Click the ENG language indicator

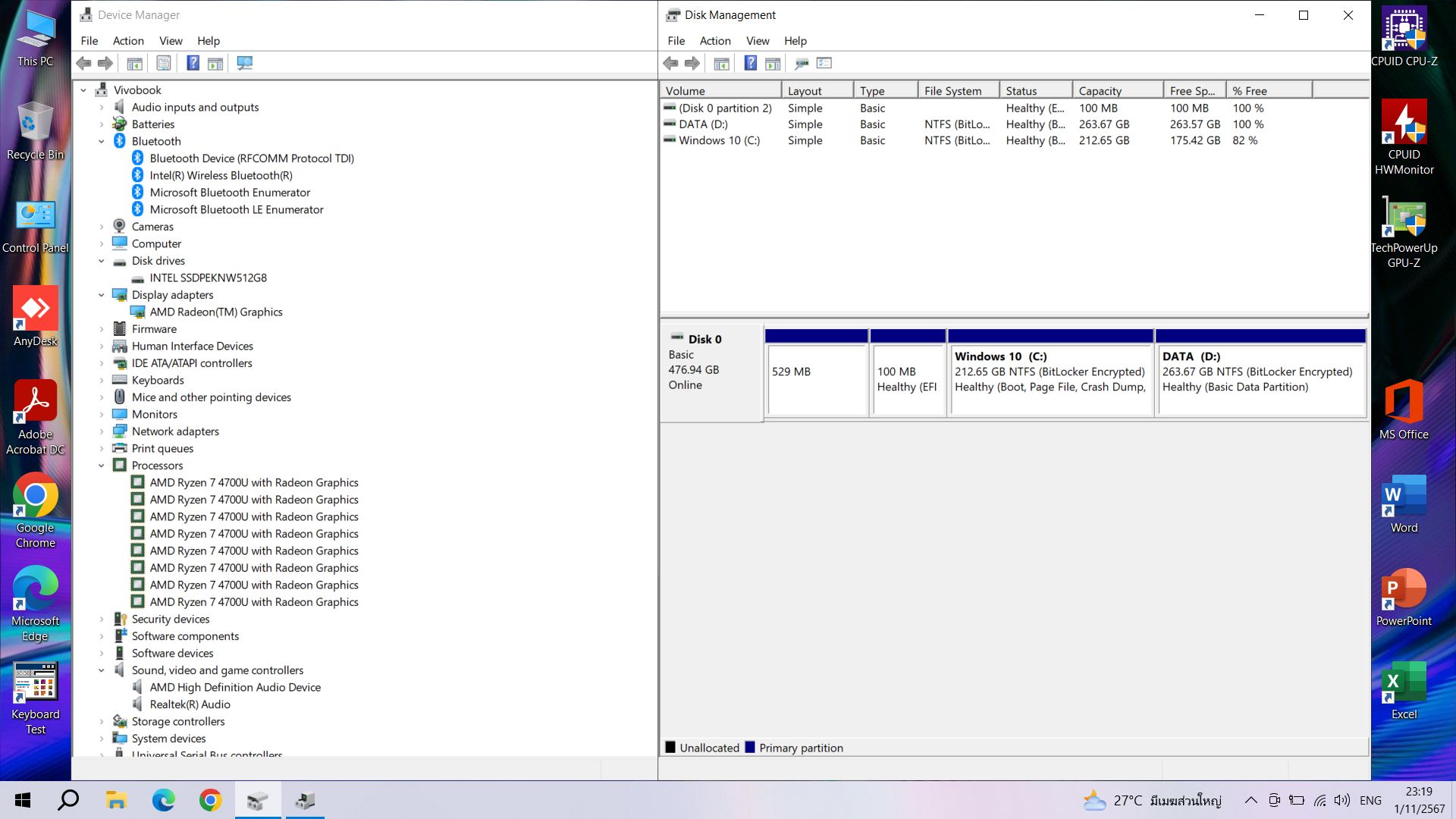tap(1370, 800)
